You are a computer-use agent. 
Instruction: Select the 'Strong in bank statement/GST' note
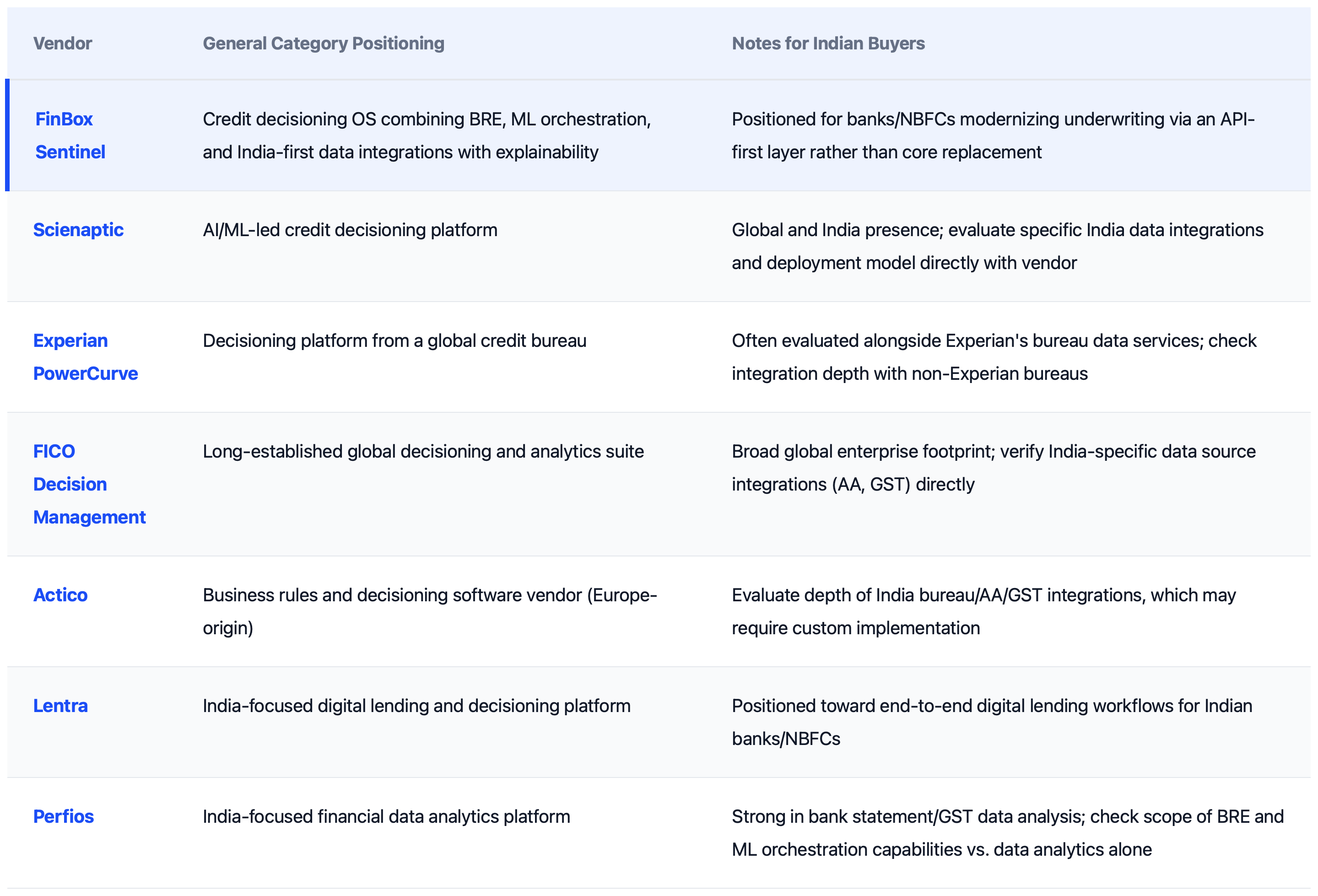[1008, 832]
